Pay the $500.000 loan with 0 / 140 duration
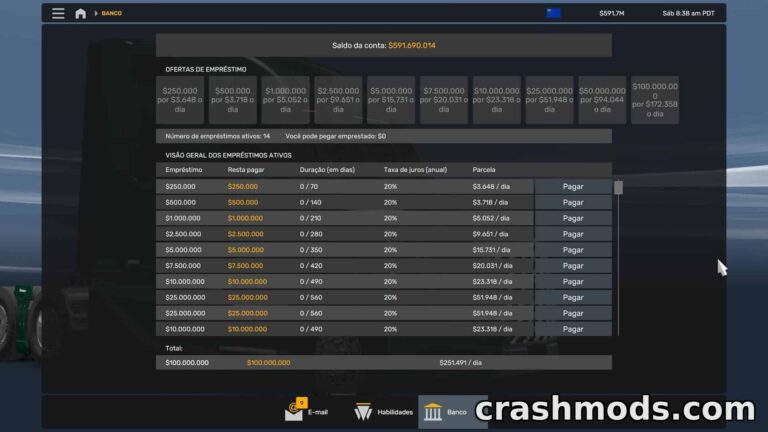 coord(573,202)
